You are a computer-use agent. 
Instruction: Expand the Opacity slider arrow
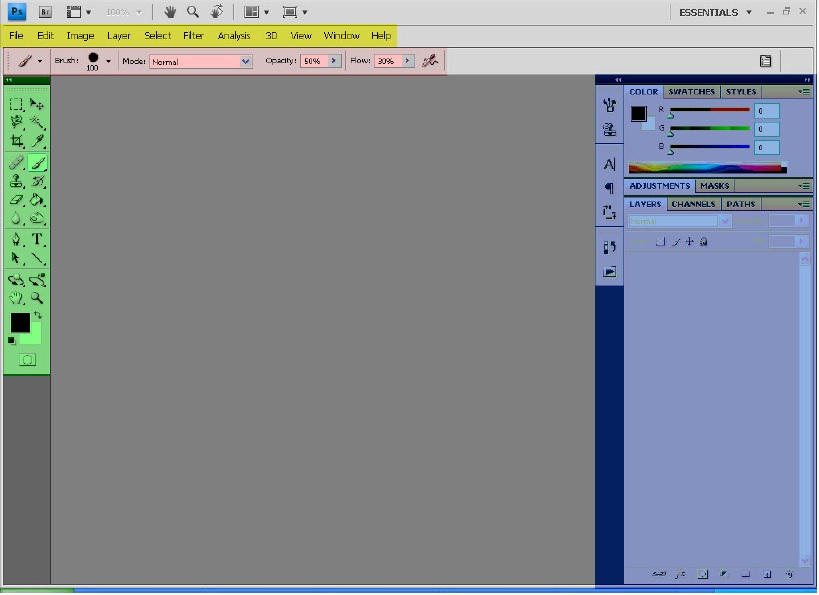tap(335, 61)
